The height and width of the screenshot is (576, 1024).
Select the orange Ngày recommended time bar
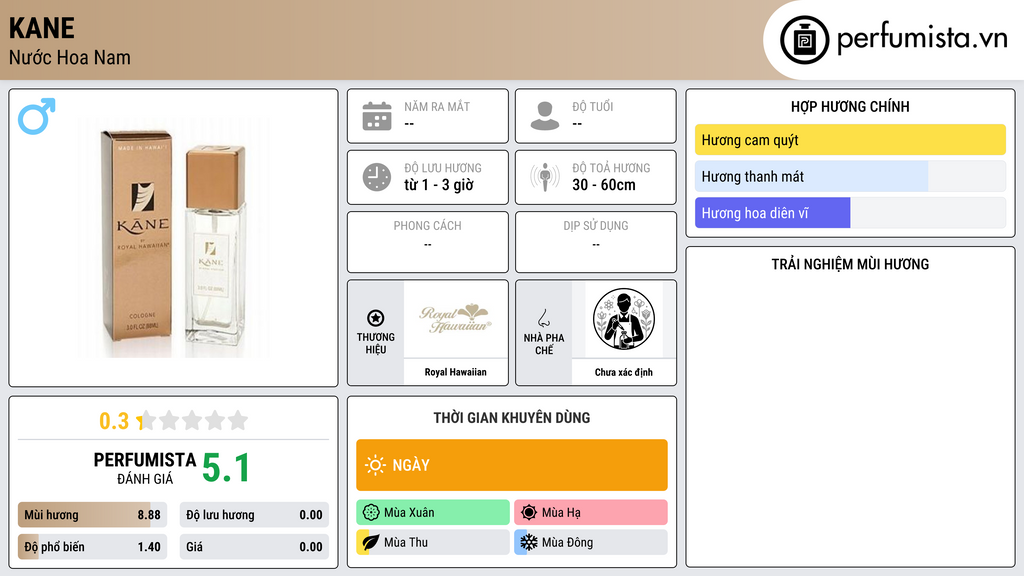click(512, 465)
